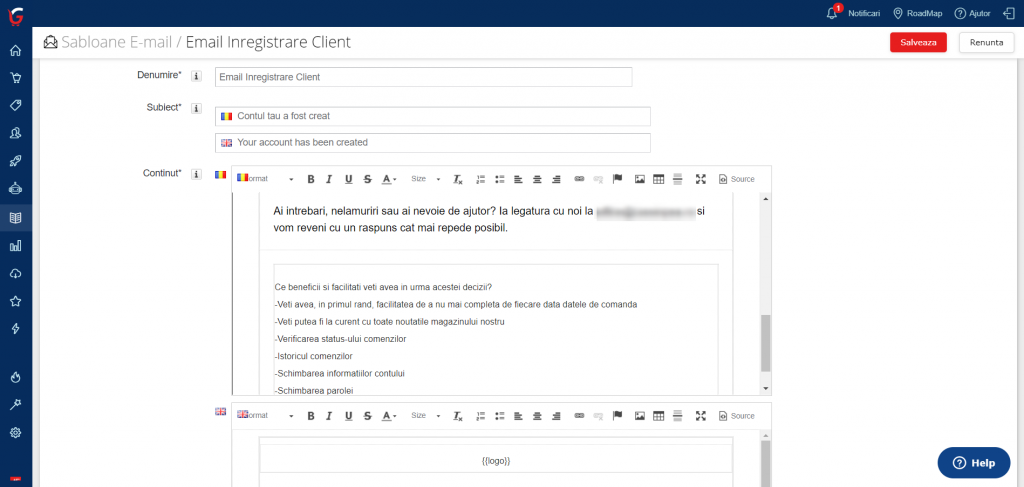Insert horizontal line in the Romanian editor
1024x487 pixels.
point(677,179)
